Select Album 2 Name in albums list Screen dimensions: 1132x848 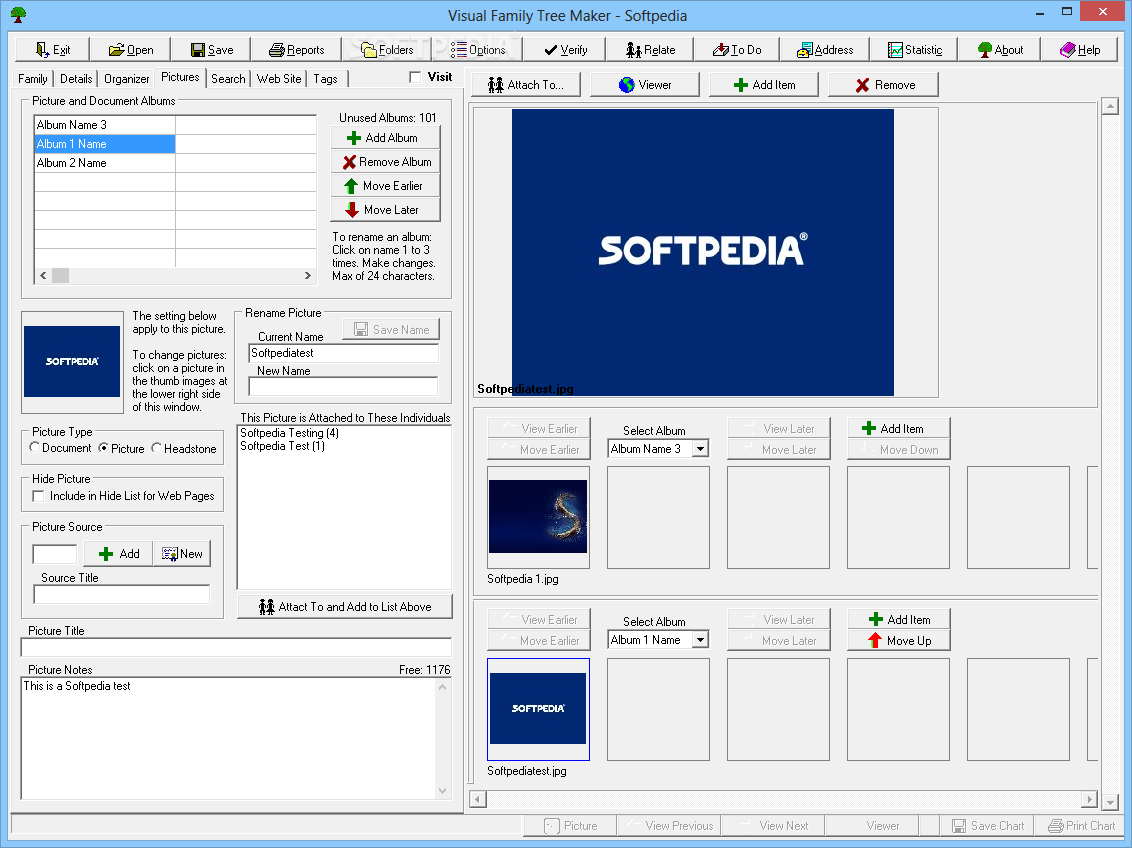pyautogui.click(x=105, y=163)
